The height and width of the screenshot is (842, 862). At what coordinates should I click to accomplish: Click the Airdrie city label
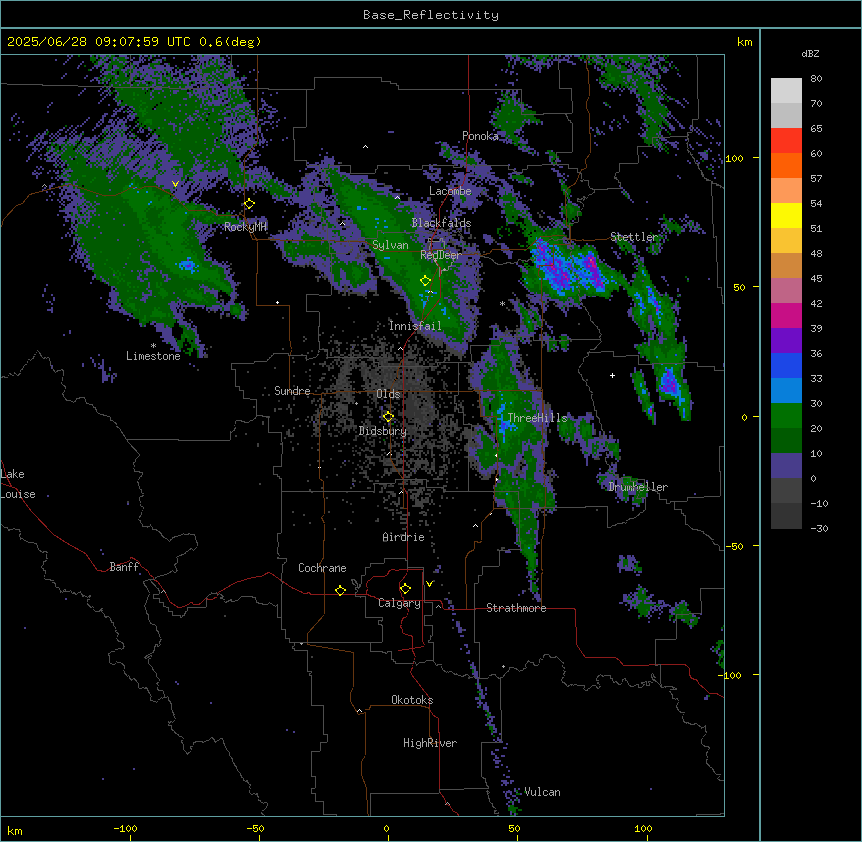pyautogui.click(x=404, y=537)
